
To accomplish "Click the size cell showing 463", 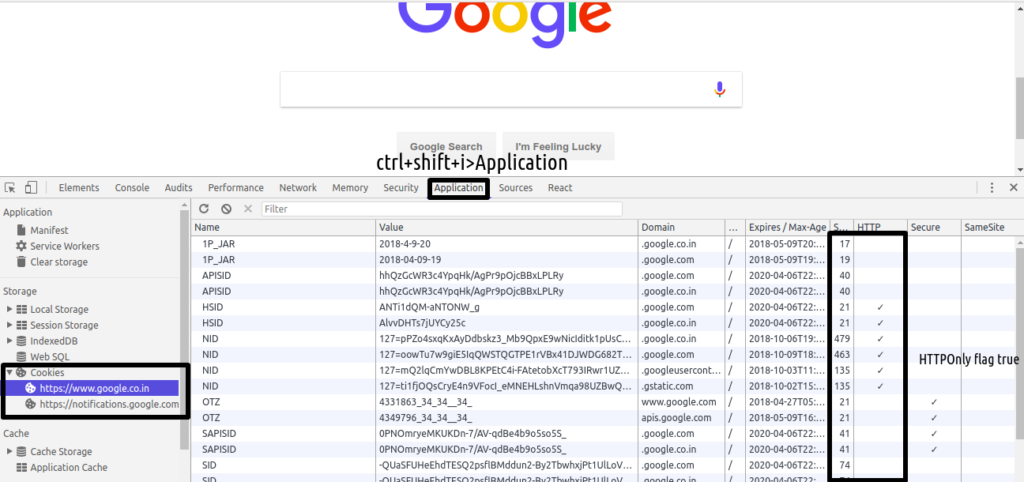I will click(842, 355).
